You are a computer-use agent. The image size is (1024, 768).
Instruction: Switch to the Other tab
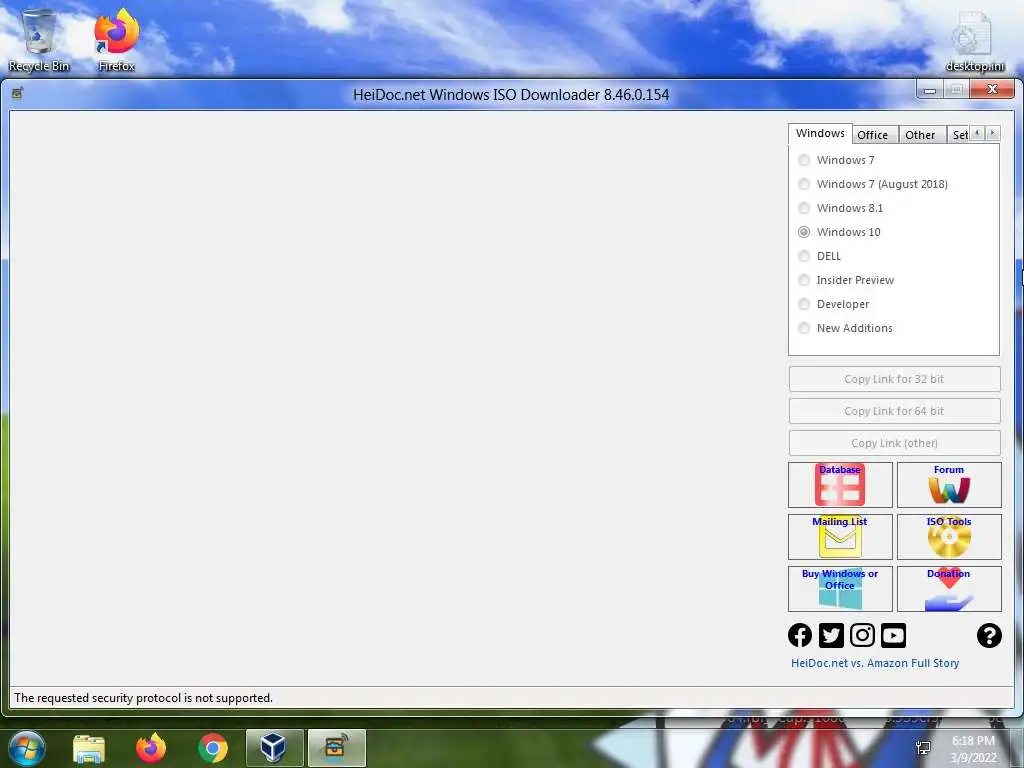920,135
